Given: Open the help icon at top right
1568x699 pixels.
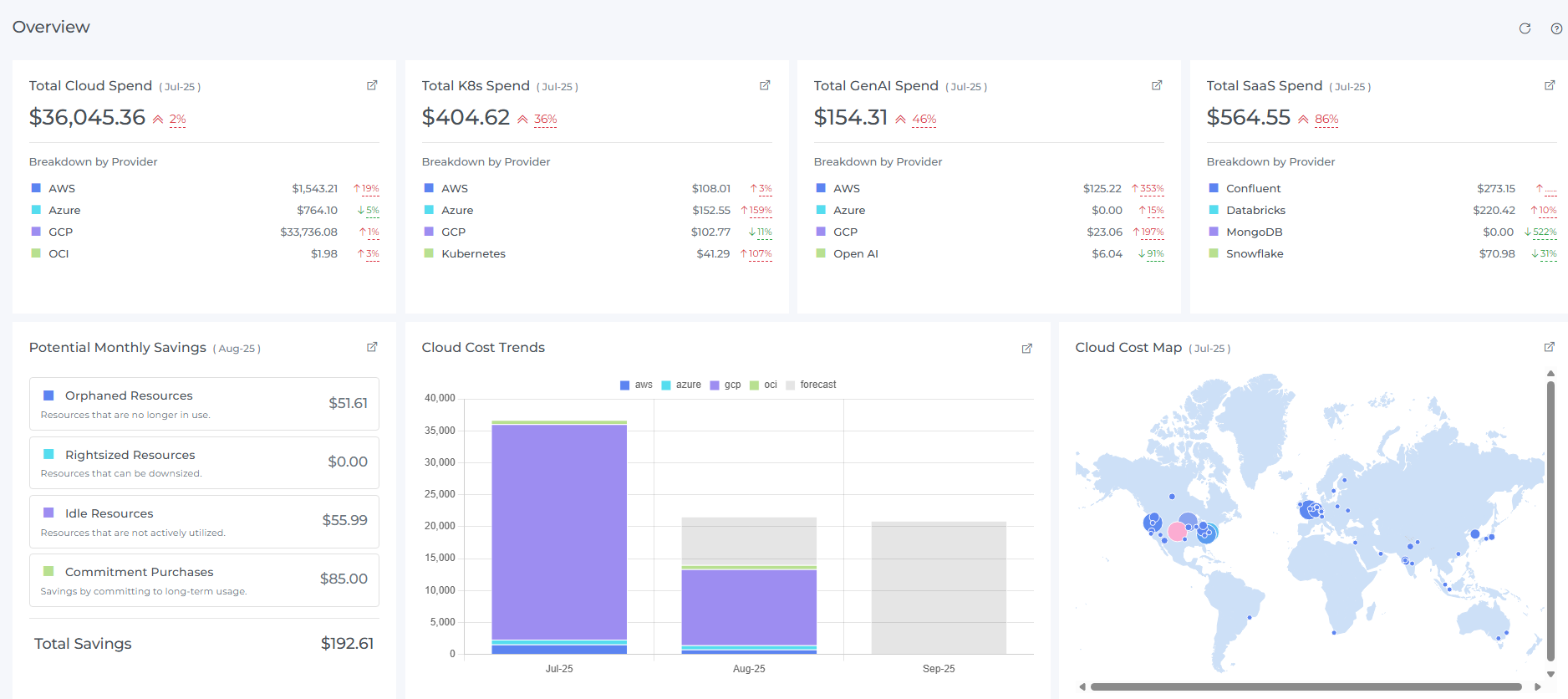Looking at the screenshot, I should [x=1556, y=28].
